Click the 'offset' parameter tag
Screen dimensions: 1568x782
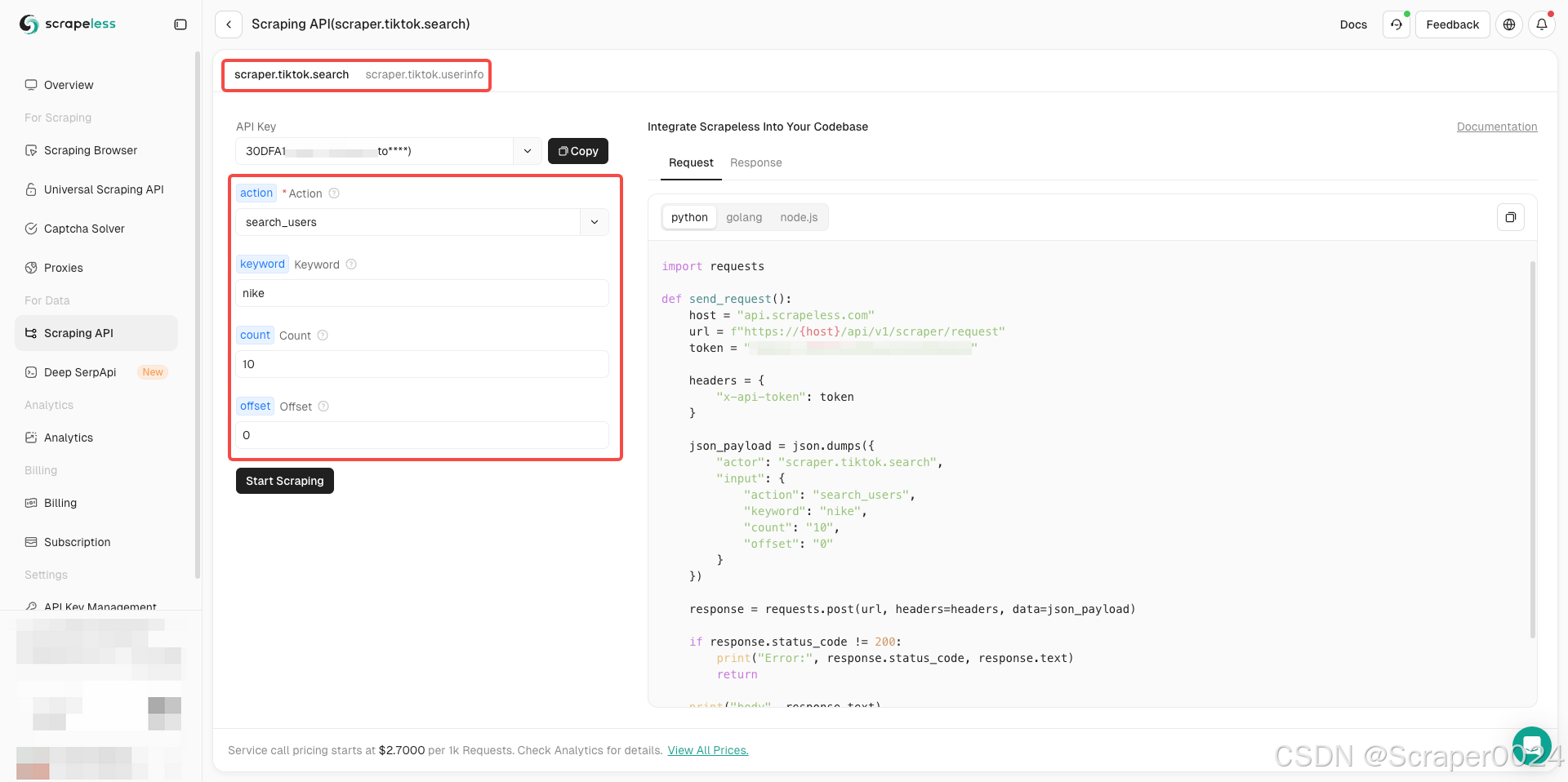[x=256, y=407]
